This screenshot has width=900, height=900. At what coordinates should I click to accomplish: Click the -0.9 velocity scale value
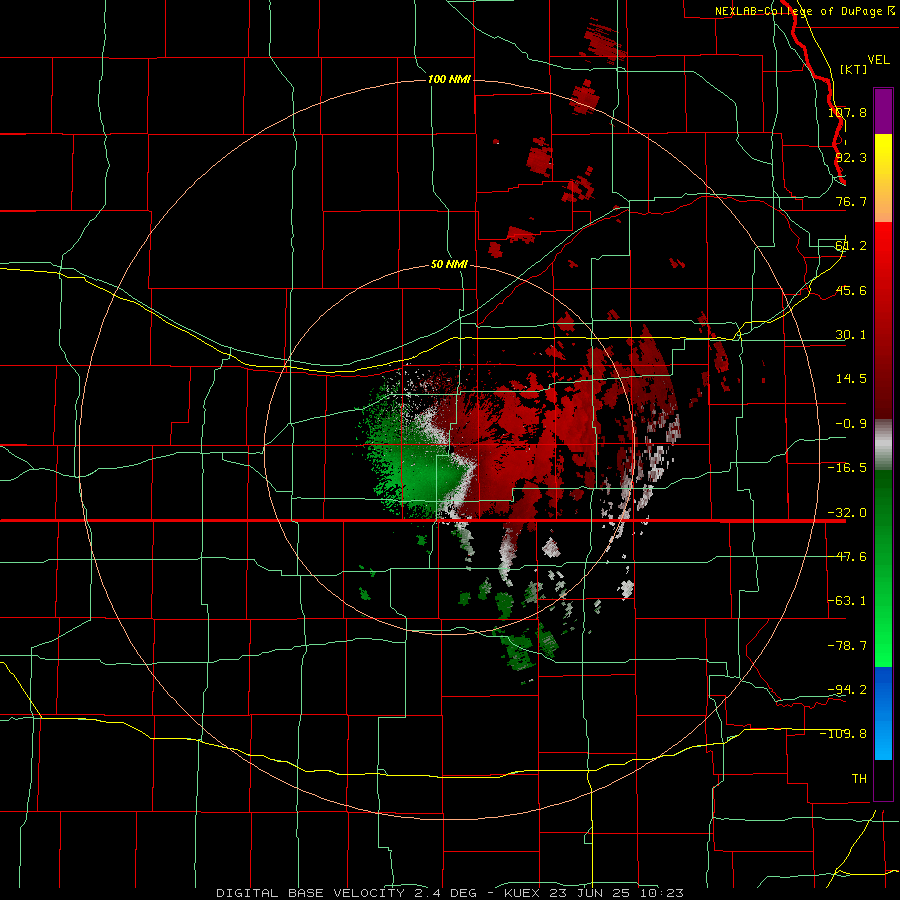[x=851, y=424]
